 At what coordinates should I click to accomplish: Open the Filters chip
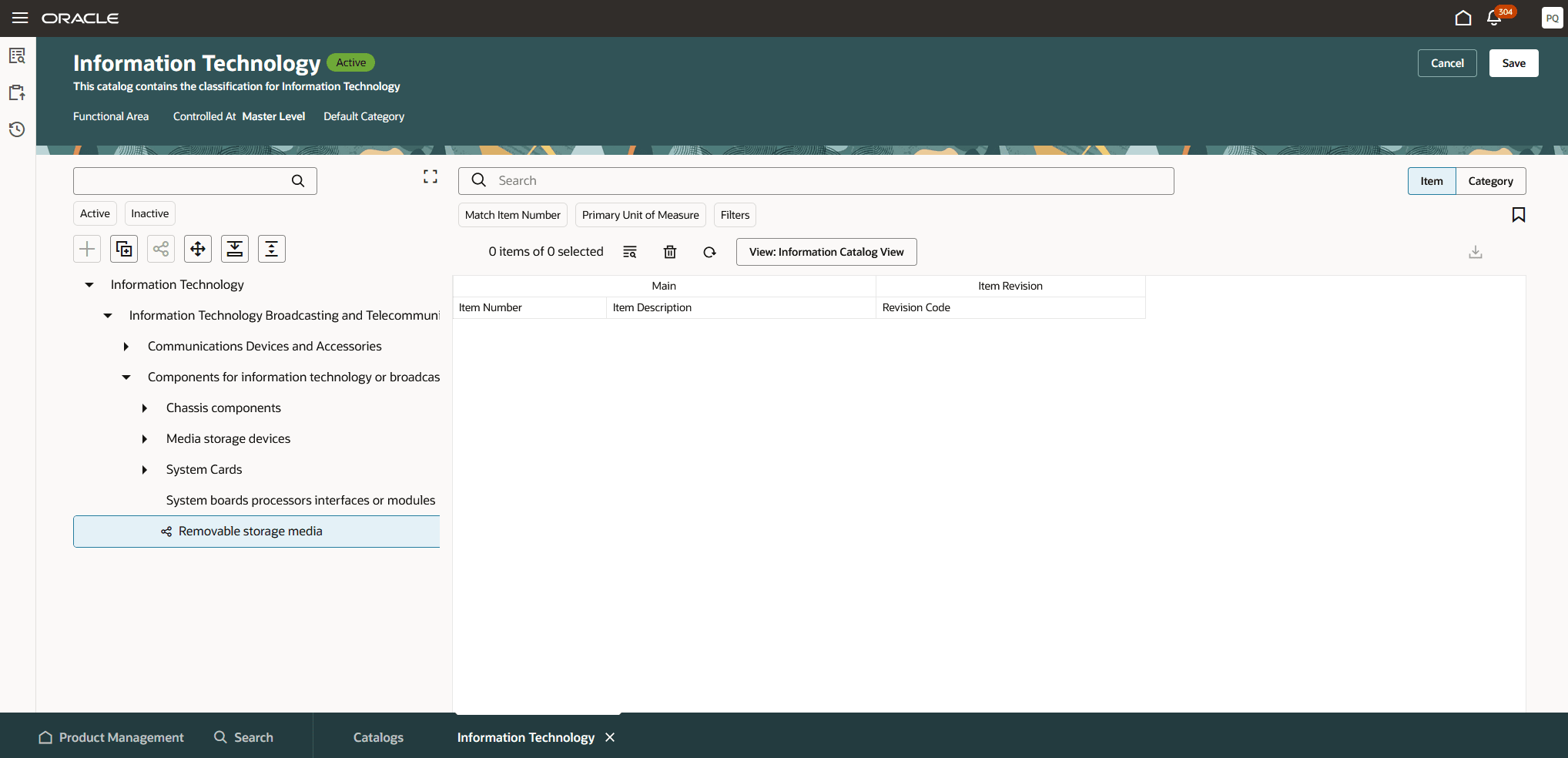click(x=735, y=215)
